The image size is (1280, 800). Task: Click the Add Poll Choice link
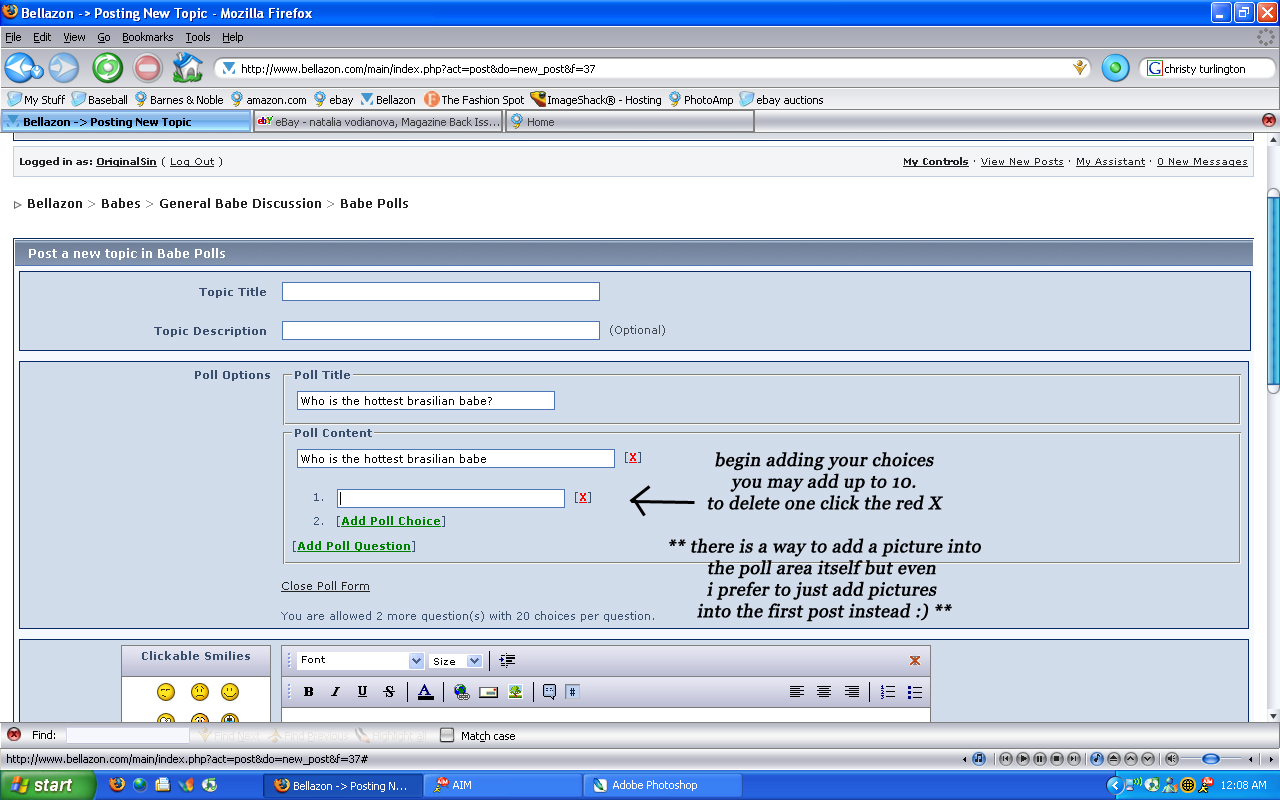391,521
